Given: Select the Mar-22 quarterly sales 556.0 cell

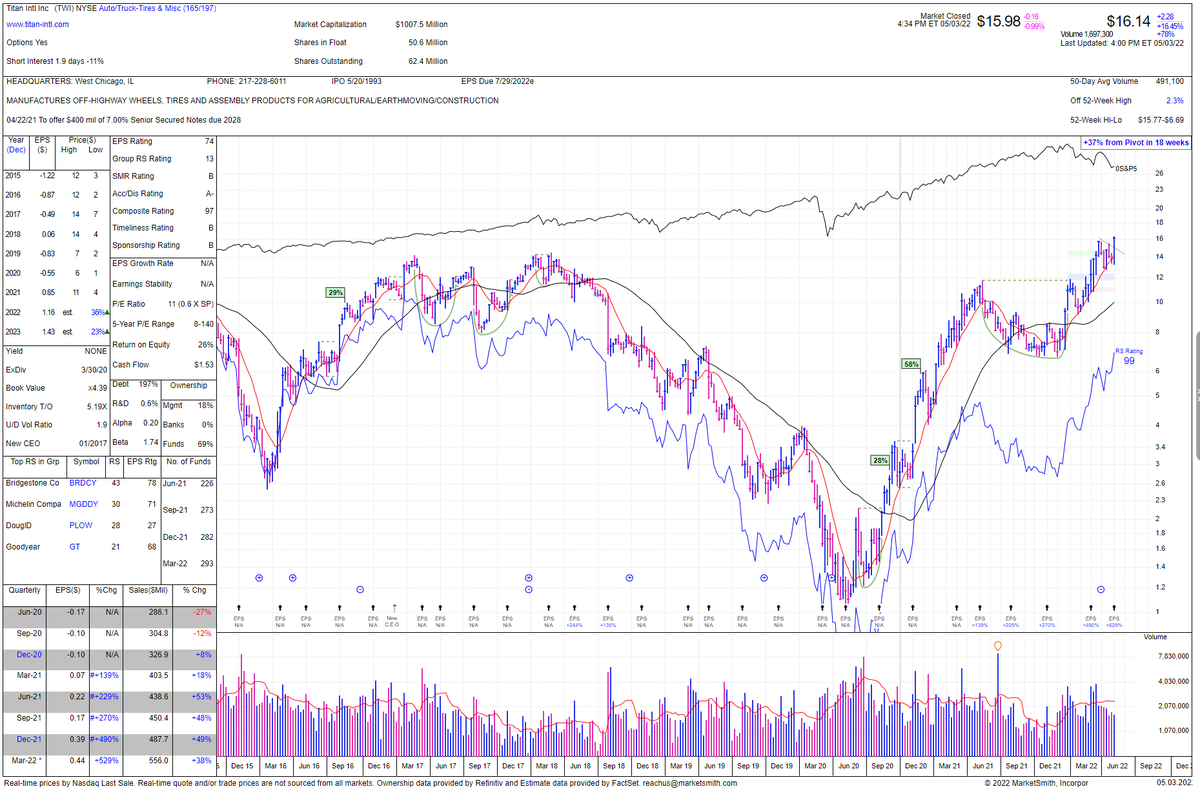Looking at the screenshot, I should tap(146, 761).
